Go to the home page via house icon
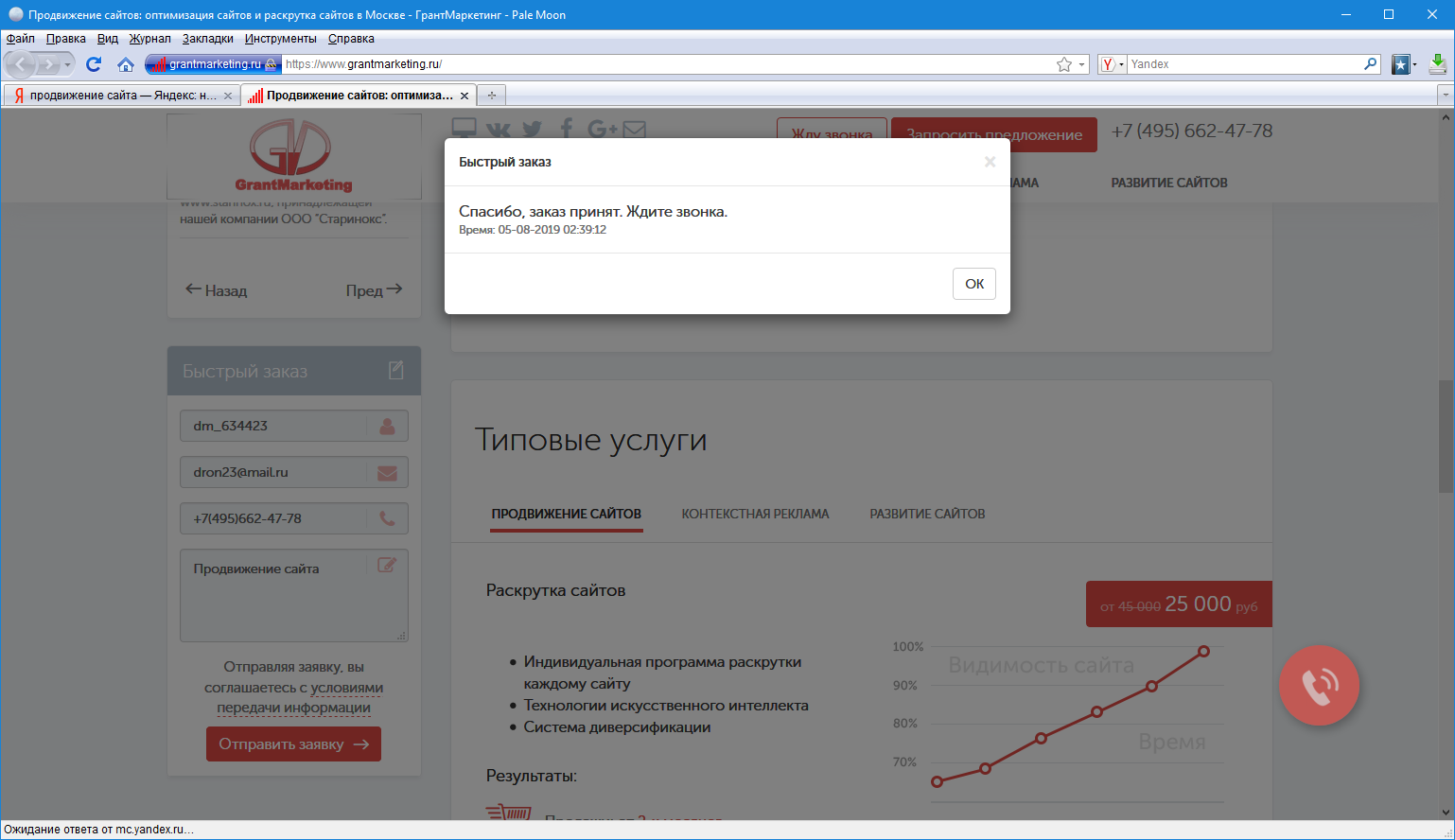Viewport: 1455px width, 840px height. click(x=126, y=64)
